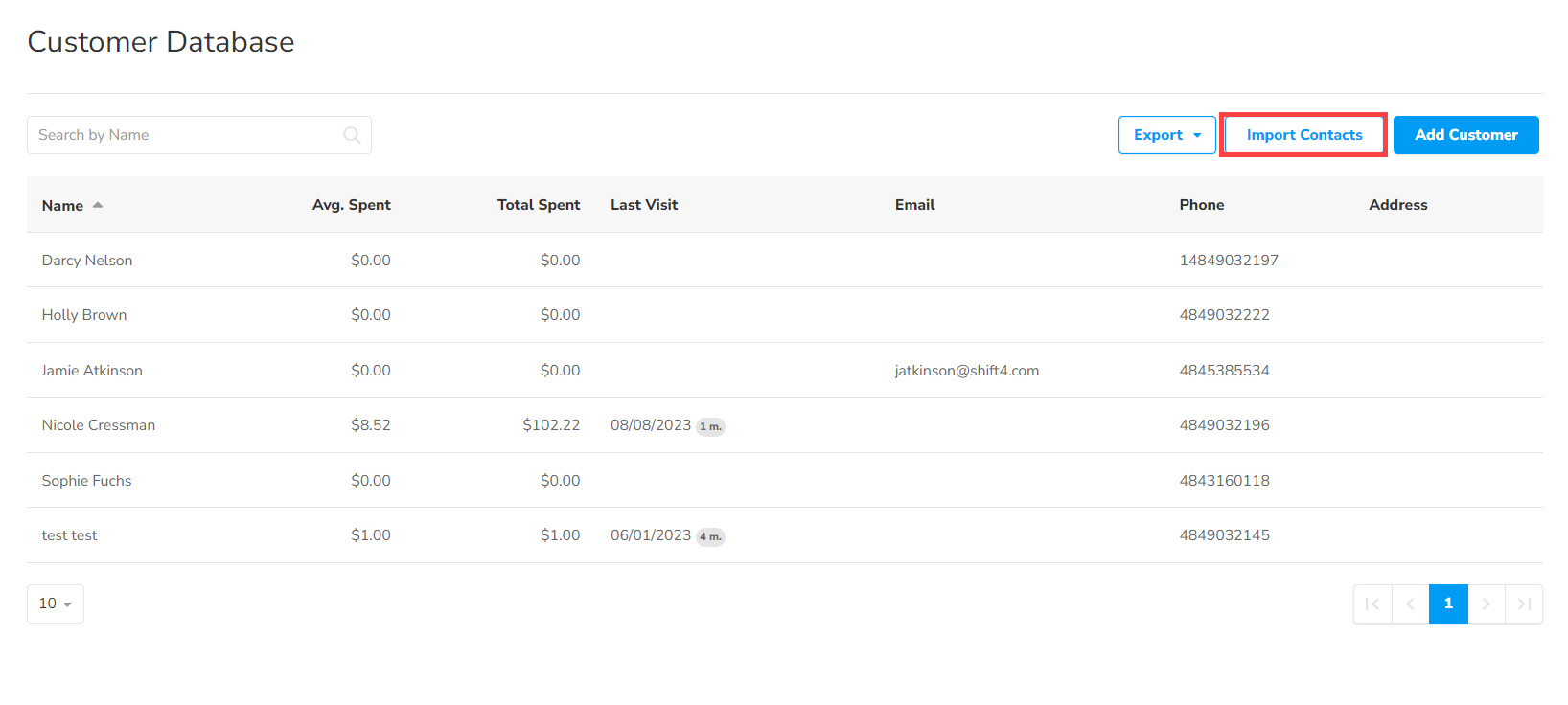
Task: Go to the first page arrow
Action: click(x=1372, y=603)
